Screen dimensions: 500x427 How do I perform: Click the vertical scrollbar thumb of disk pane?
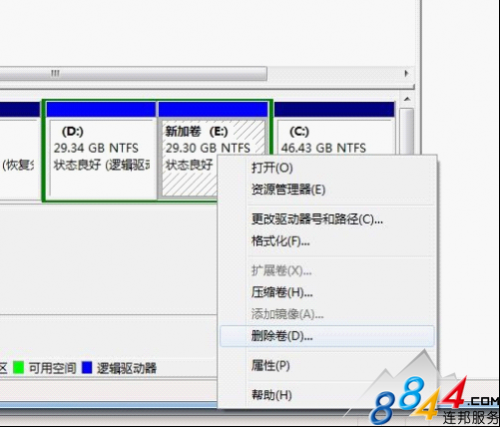pyautogui.click(x=407, y=132)
